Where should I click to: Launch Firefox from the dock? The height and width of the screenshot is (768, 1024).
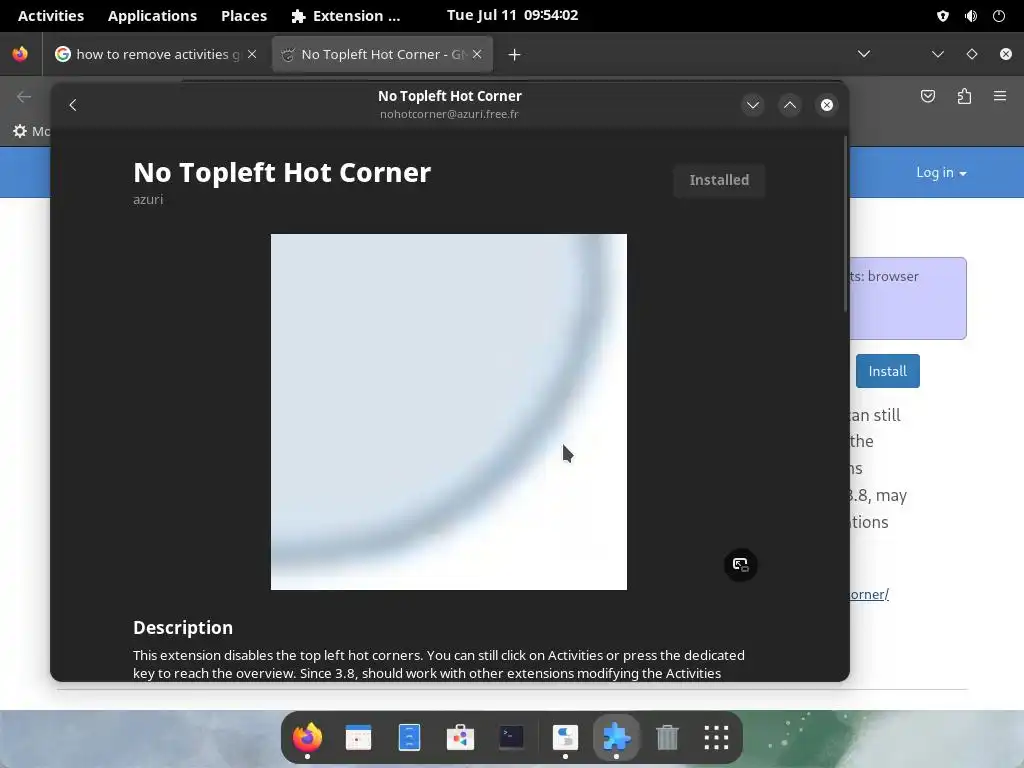[307, 737]
